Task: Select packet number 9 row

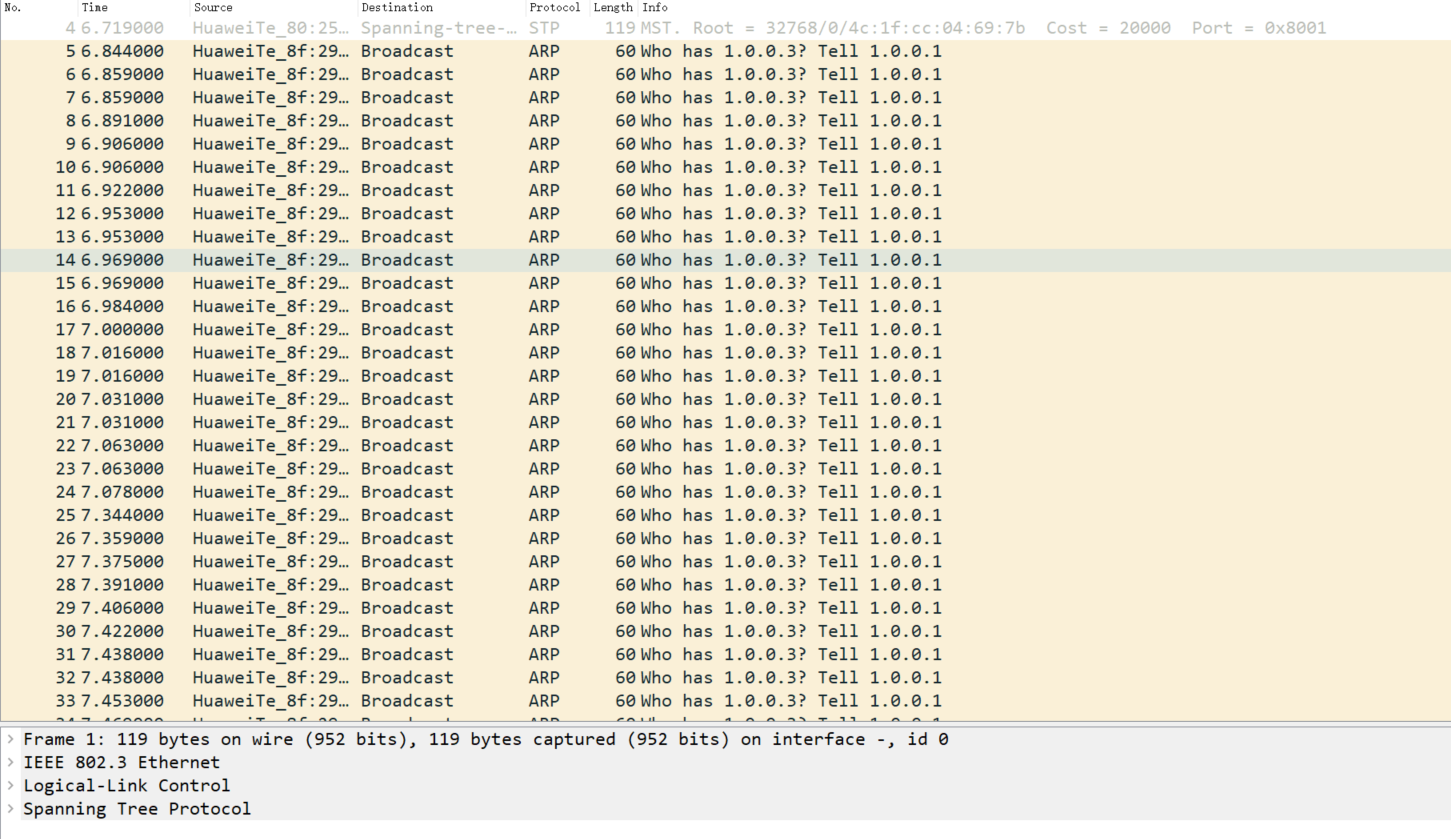Action: click(725, 144)
